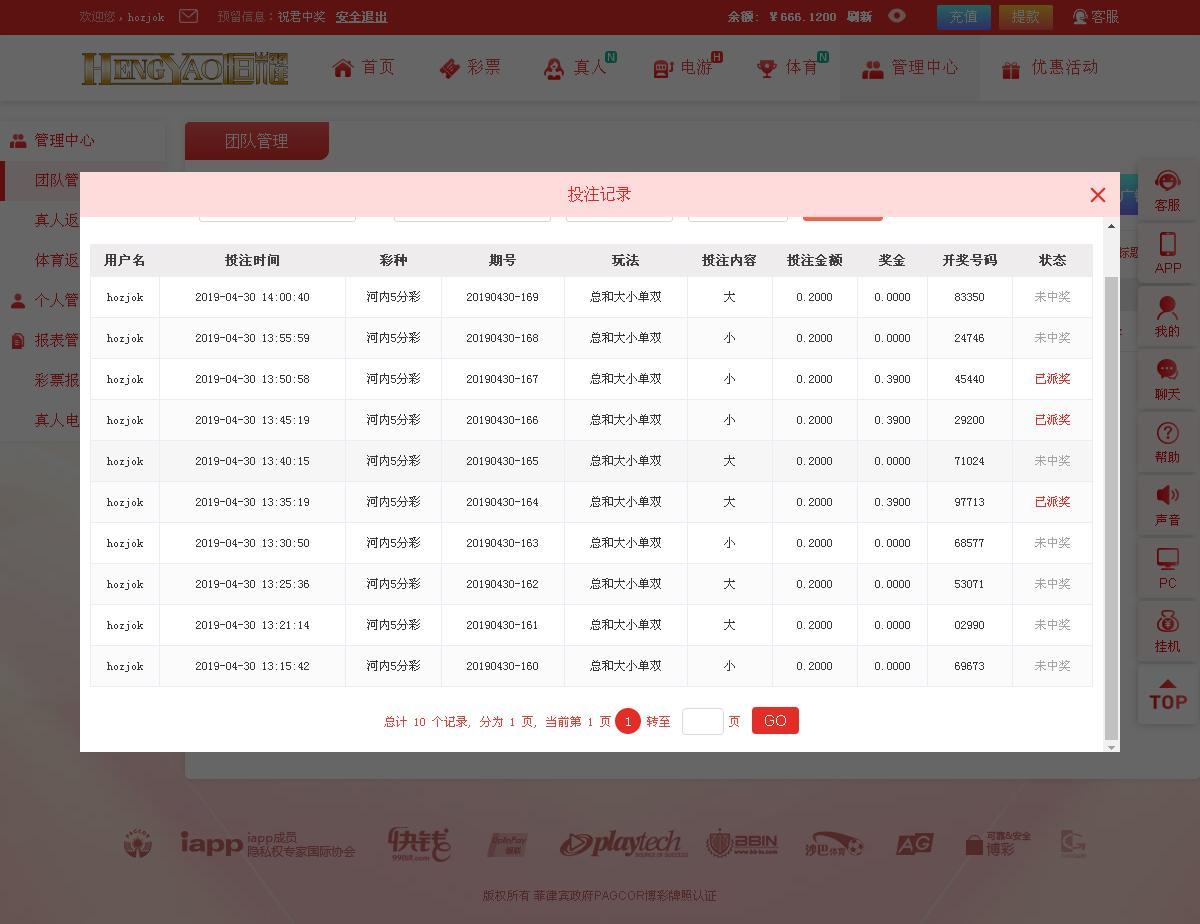
Task: Click the 快钱 footer logo
Action: point(420,844)
